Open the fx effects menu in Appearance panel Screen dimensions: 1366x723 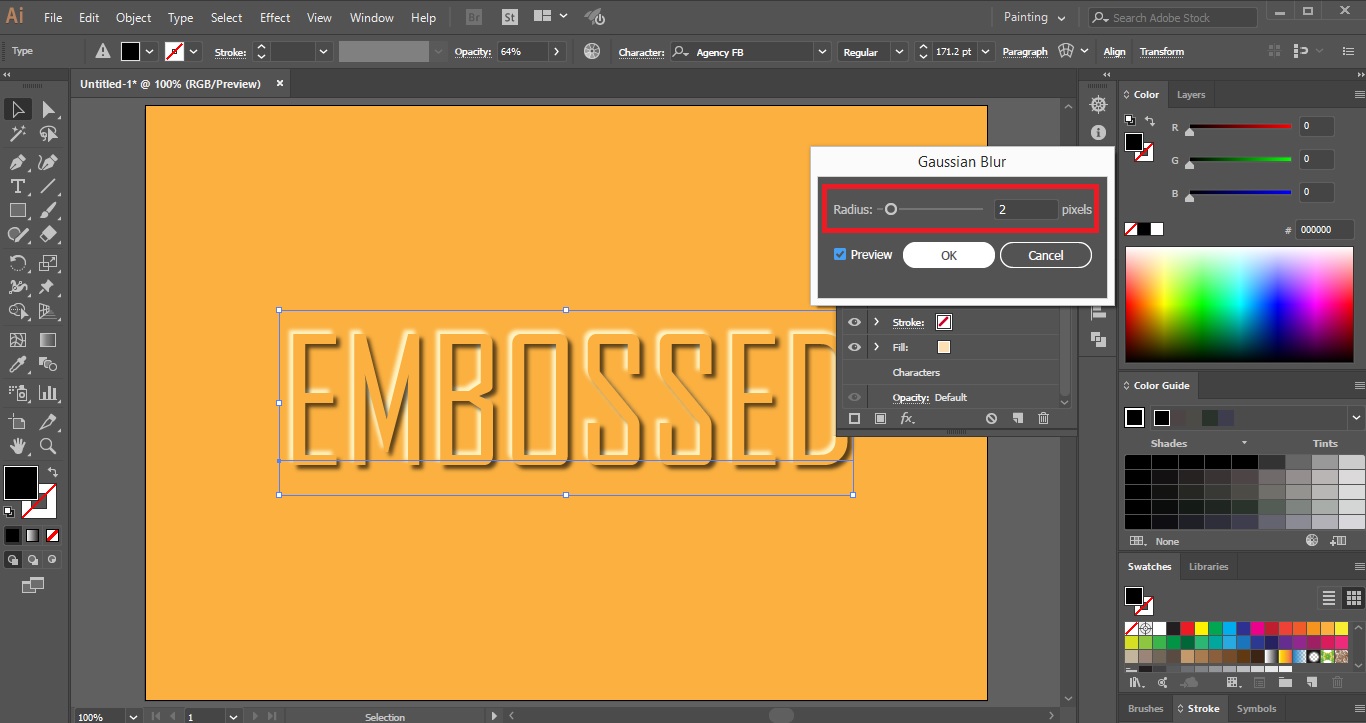point(908,418)
